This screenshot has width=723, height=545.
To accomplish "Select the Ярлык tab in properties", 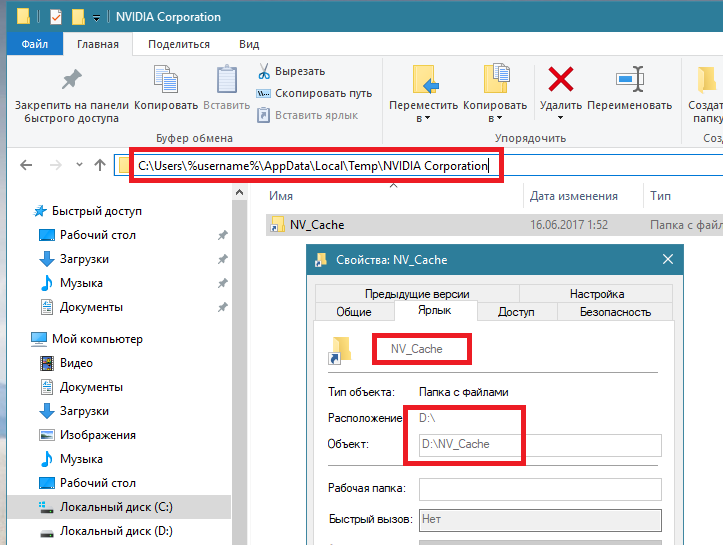I will [x=435, y=310].
